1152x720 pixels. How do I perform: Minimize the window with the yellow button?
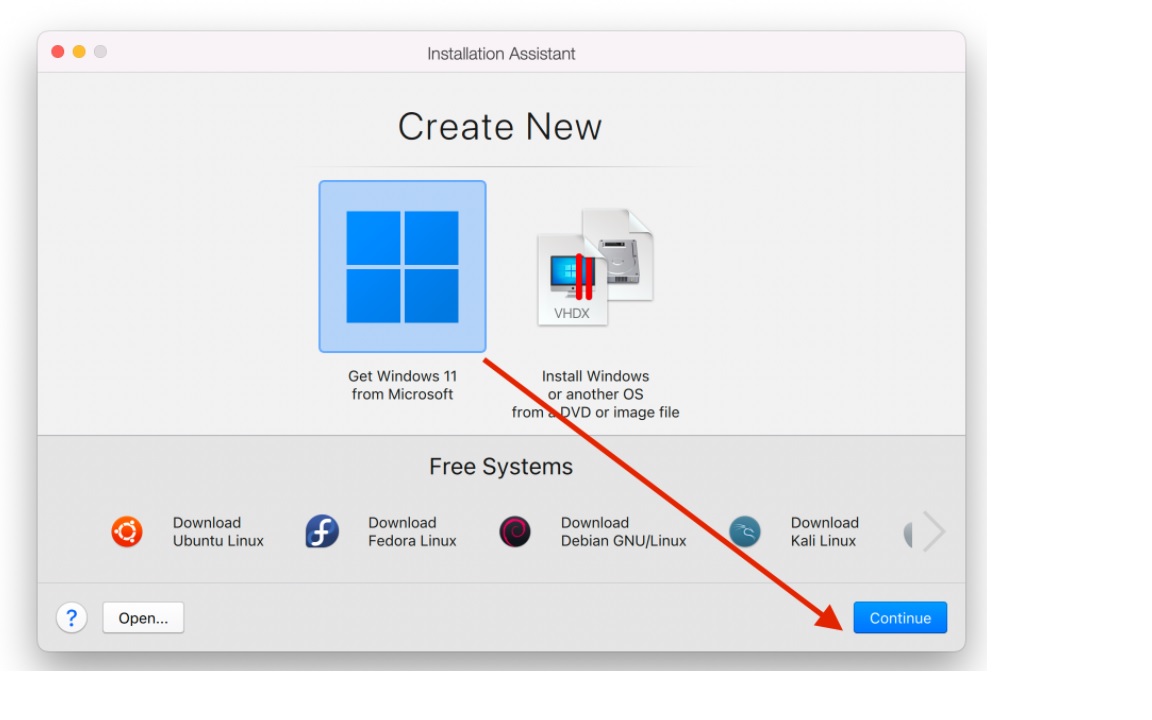coord(79,52)
